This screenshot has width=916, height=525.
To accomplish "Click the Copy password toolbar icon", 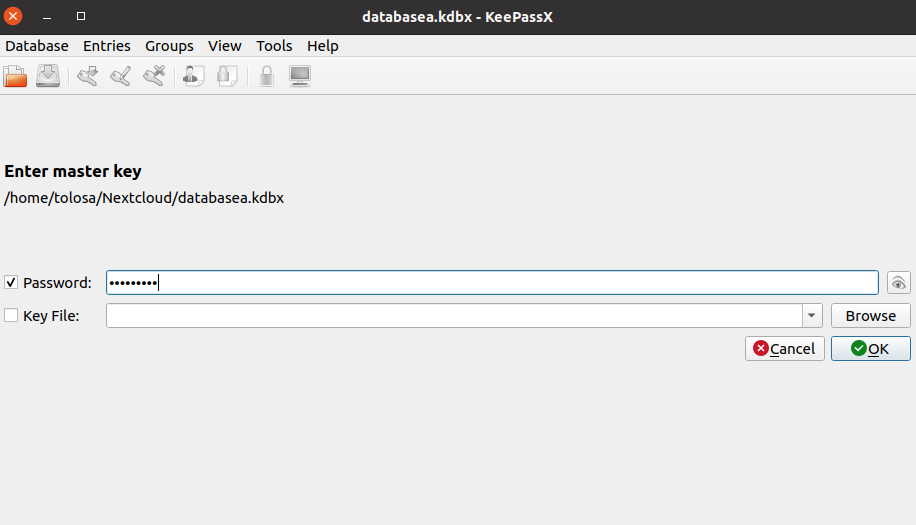I will (227, 76).
